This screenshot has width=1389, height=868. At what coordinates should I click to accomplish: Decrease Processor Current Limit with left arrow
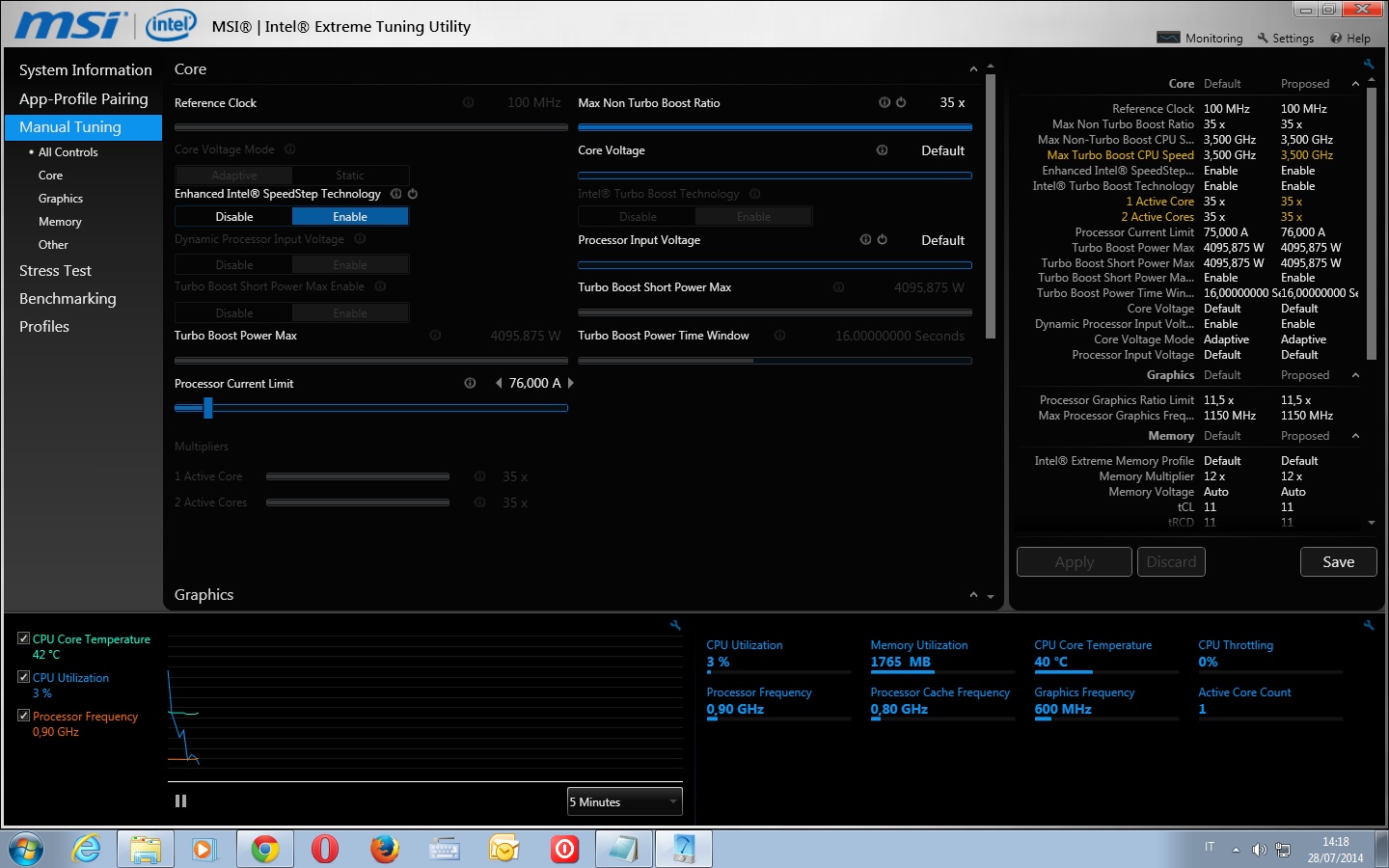[499, 383]
